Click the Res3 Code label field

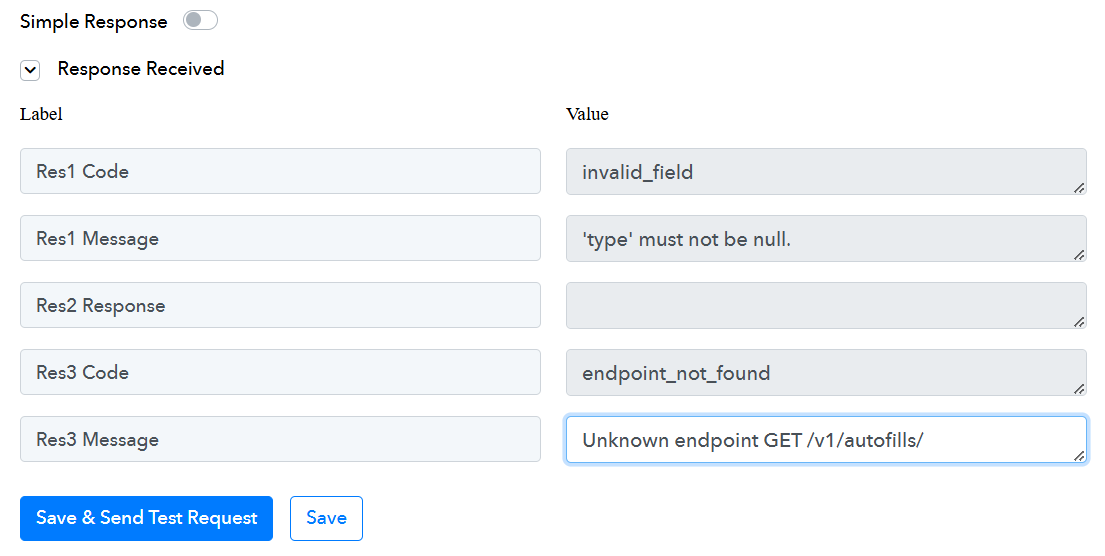280,372
